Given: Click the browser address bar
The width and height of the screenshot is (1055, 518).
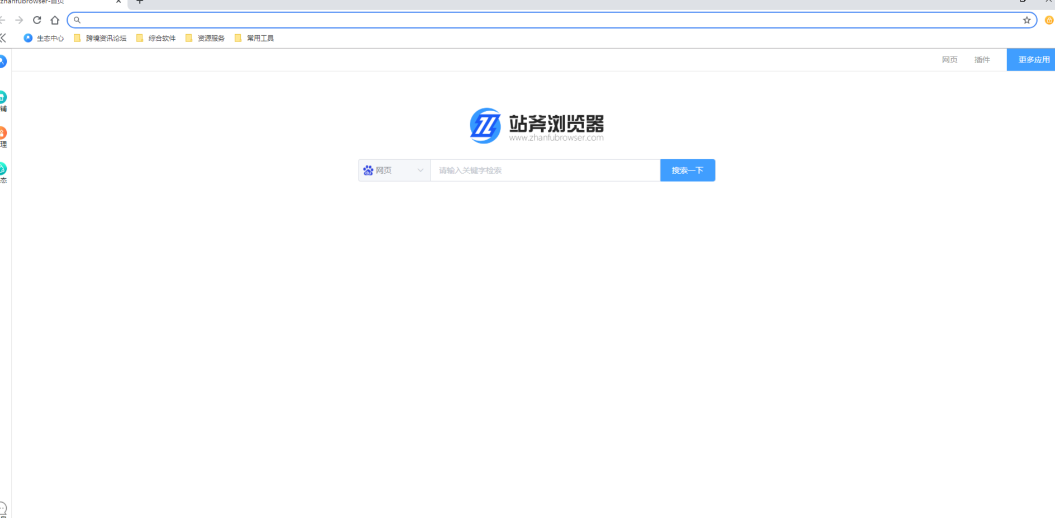Looking at the screenshot, I should [552, 20].
